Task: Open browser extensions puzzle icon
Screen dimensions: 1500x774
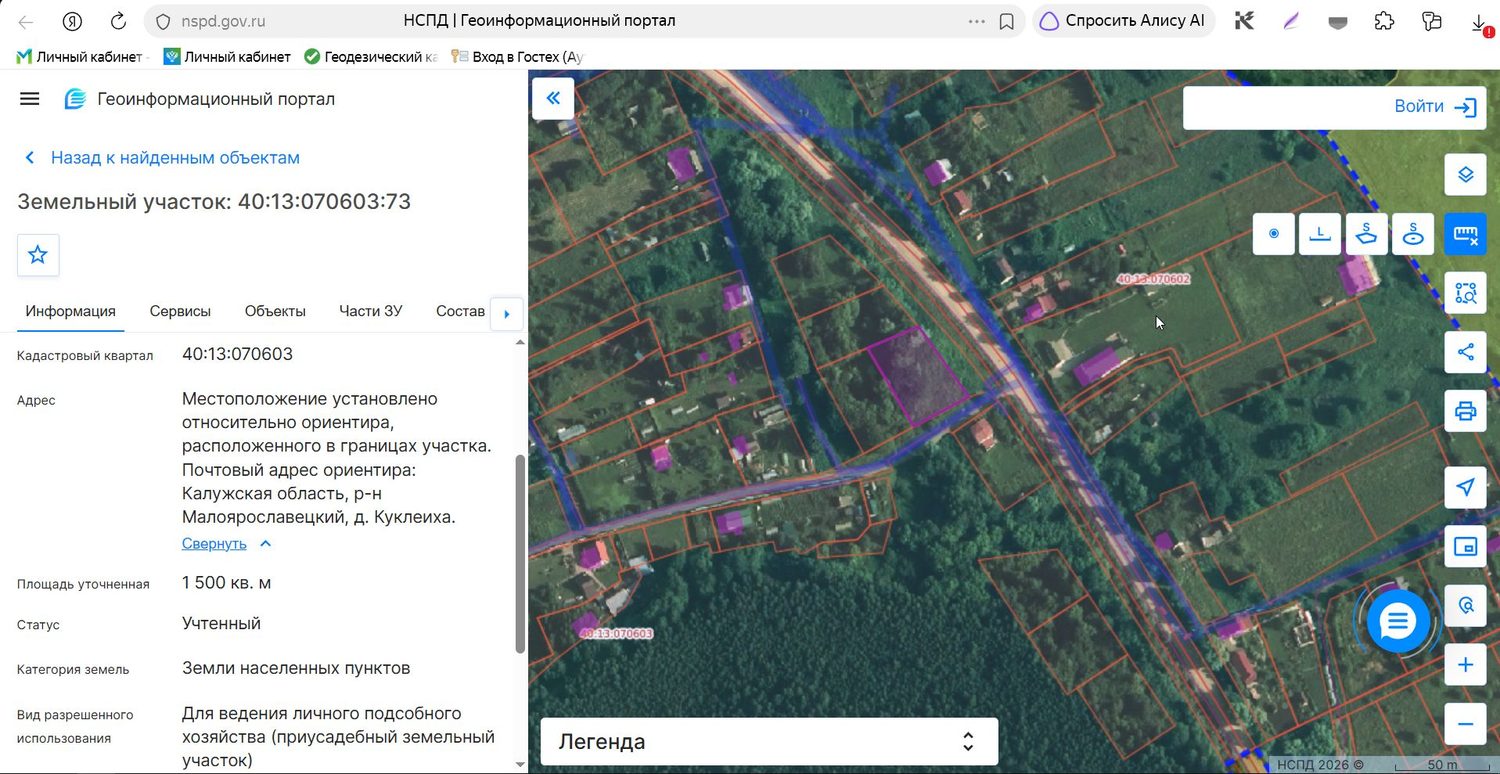Action: (x=1384, y=21)
